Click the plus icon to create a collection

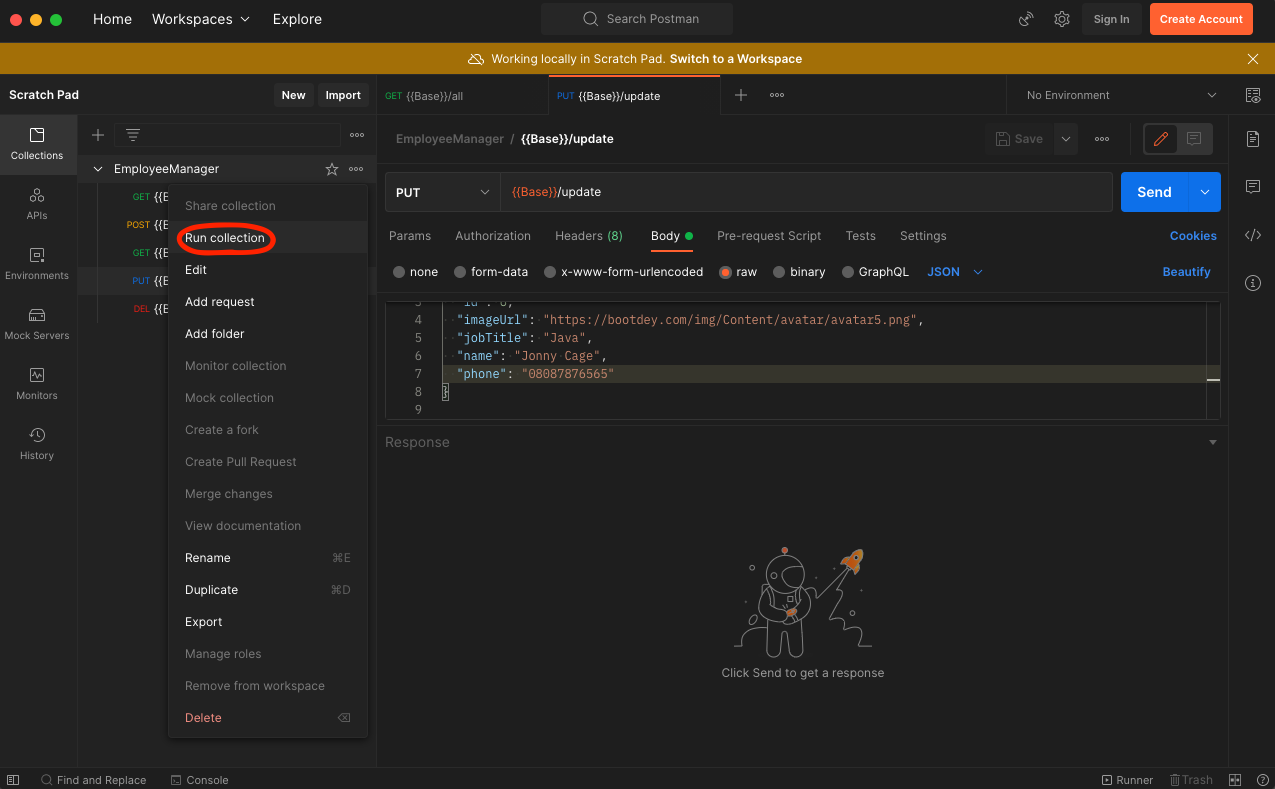tap(98, 135)
